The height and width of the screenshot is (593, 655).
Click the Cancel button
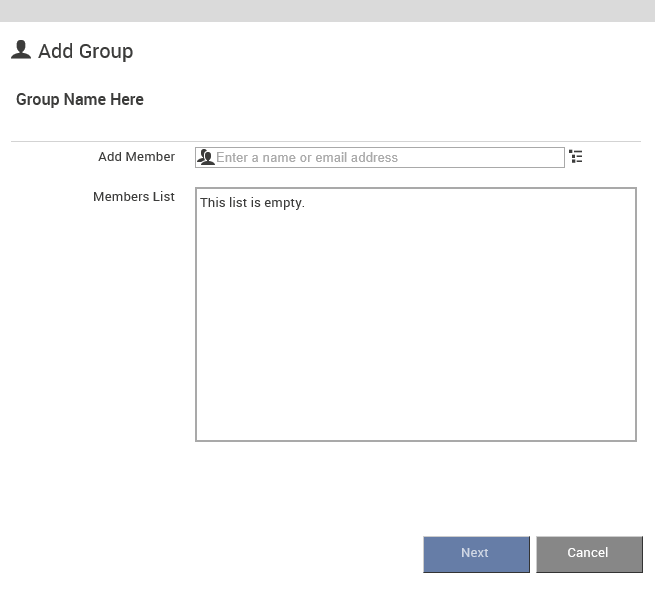(589, 554)
